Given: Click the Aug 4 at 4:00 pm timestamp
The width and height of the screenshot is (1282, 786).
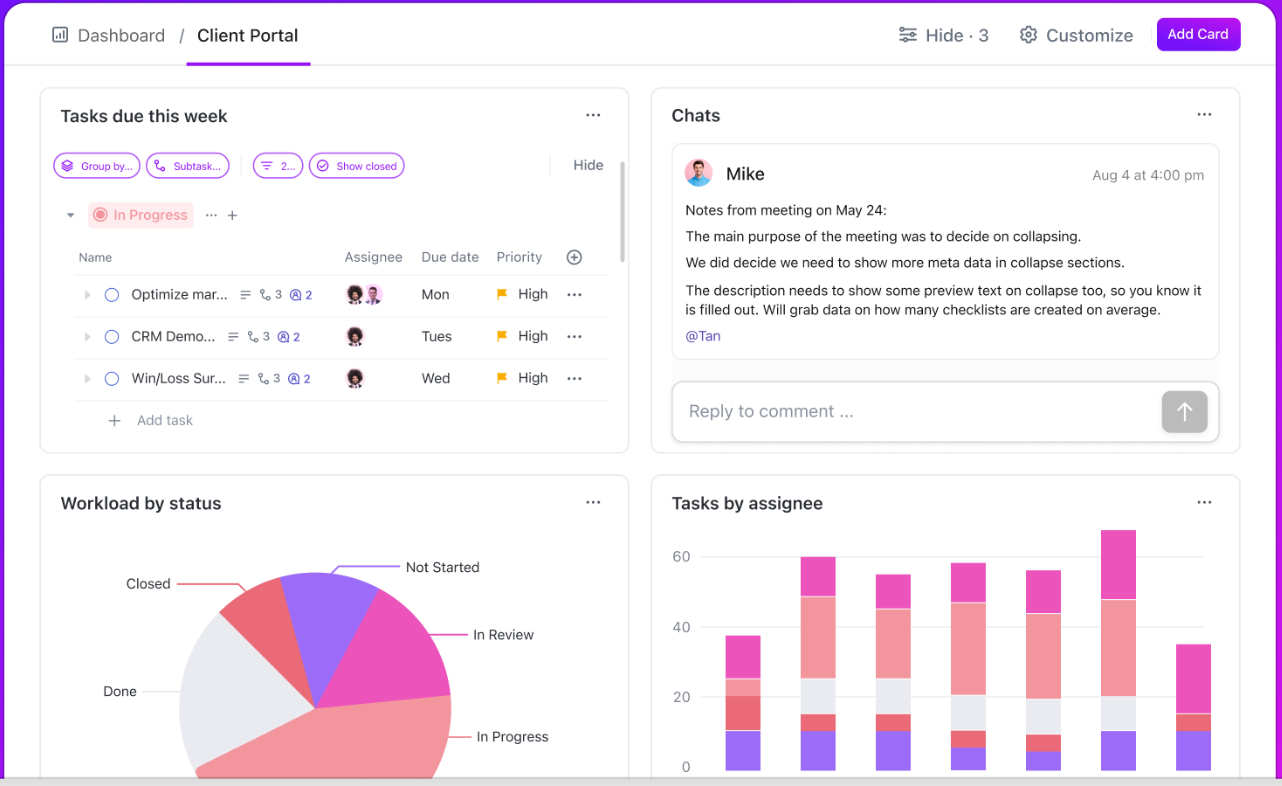Looking at the screenshot, I should [1148, 175].
